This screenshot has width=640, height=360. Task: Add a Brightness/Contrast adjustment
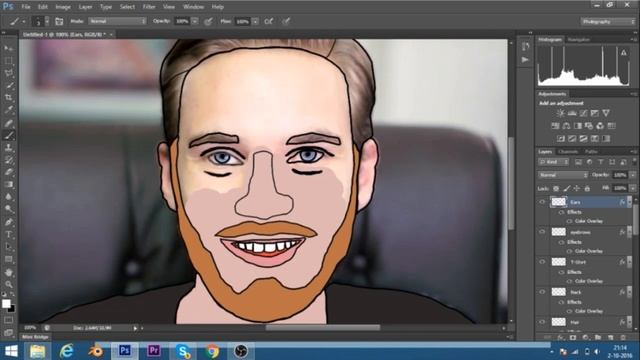point(560,113)
